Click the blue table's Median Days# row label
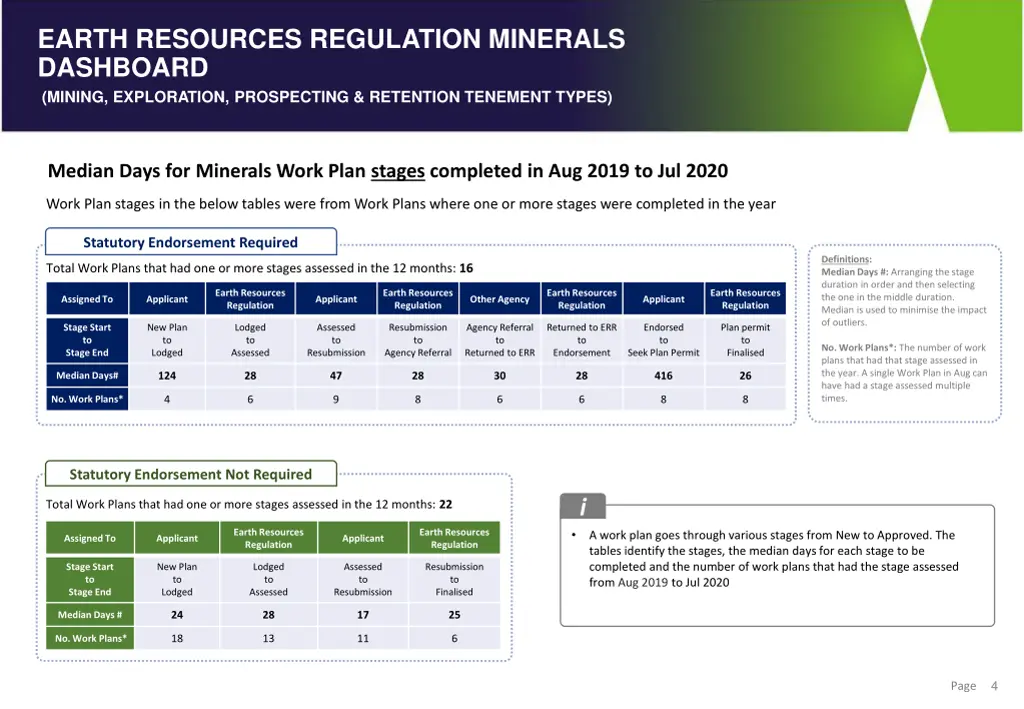 coord(87,375)
